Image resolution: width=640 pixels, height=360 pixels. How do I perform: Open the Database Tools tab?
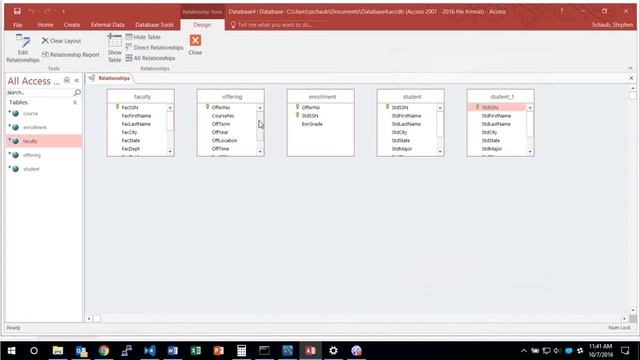point(154,25)
